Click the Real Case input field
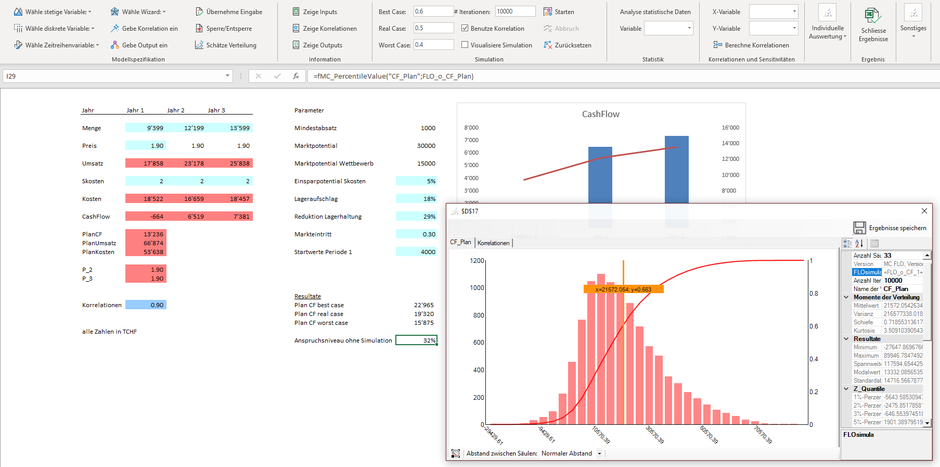The image size is (940, 467). pyautogui.click(x=433, y=28)
